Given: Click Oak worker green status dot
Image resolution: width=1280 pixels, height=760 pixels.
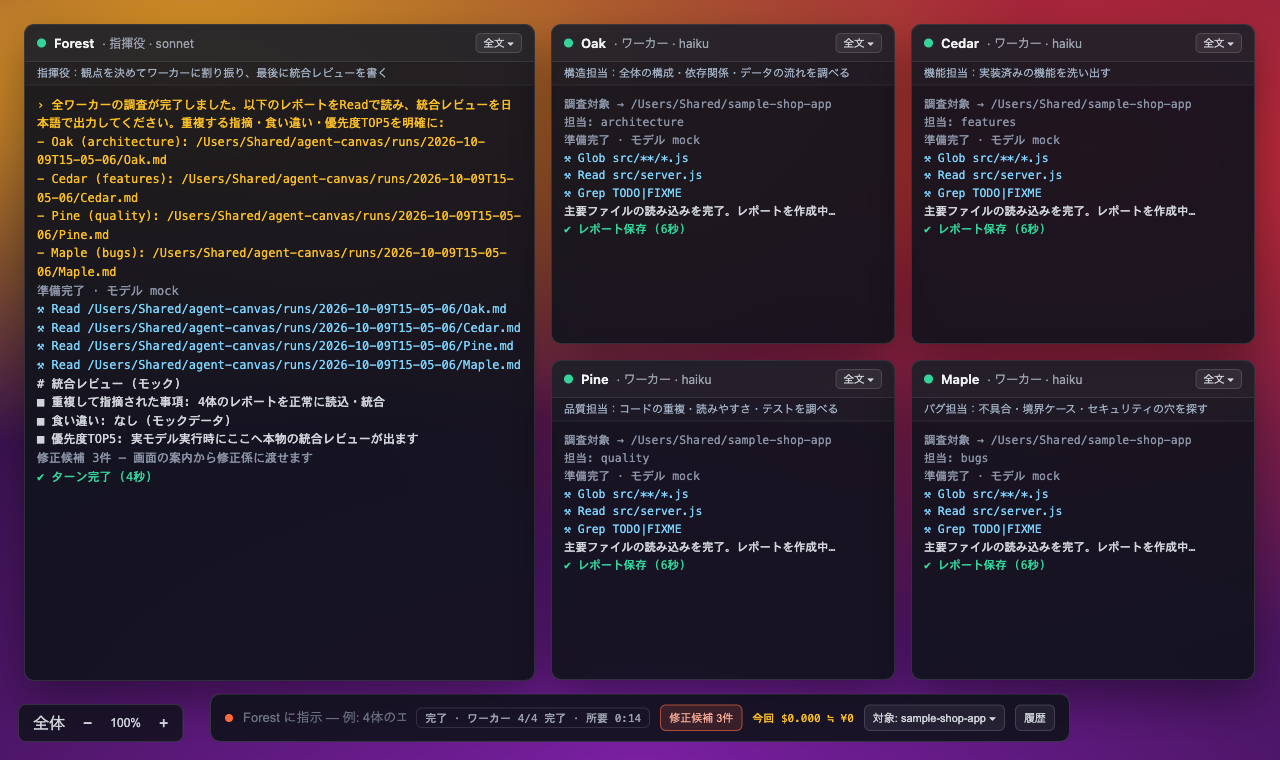Looking at the screenshot, I should (569, 43).
